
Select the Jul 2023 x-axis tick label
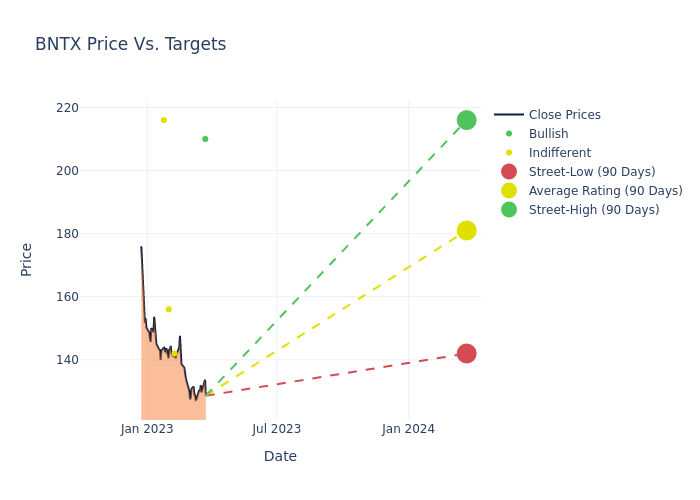[x=277, y=430]
